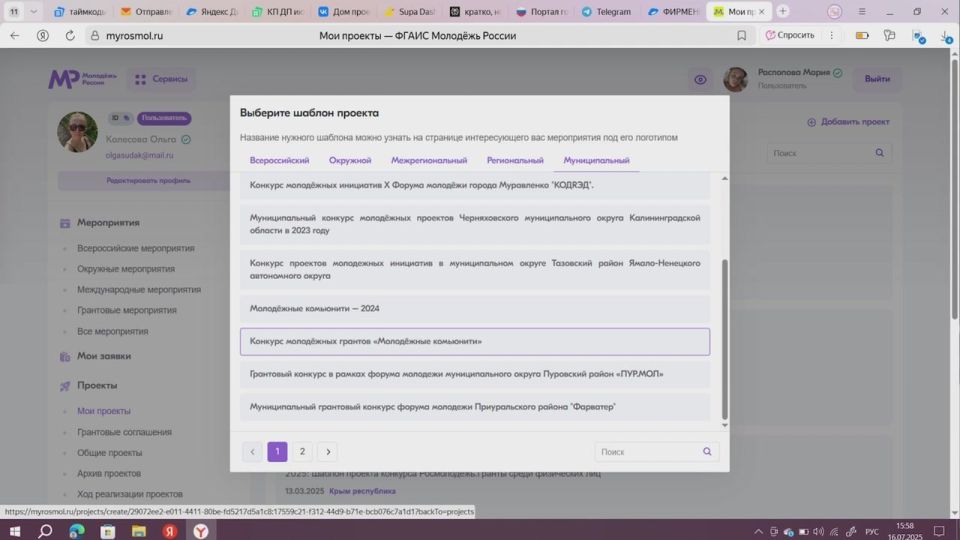This screenshot has height=540, width=960.
Task: Click the Raspopova Maria profile avatar
Action: point(736,80)
